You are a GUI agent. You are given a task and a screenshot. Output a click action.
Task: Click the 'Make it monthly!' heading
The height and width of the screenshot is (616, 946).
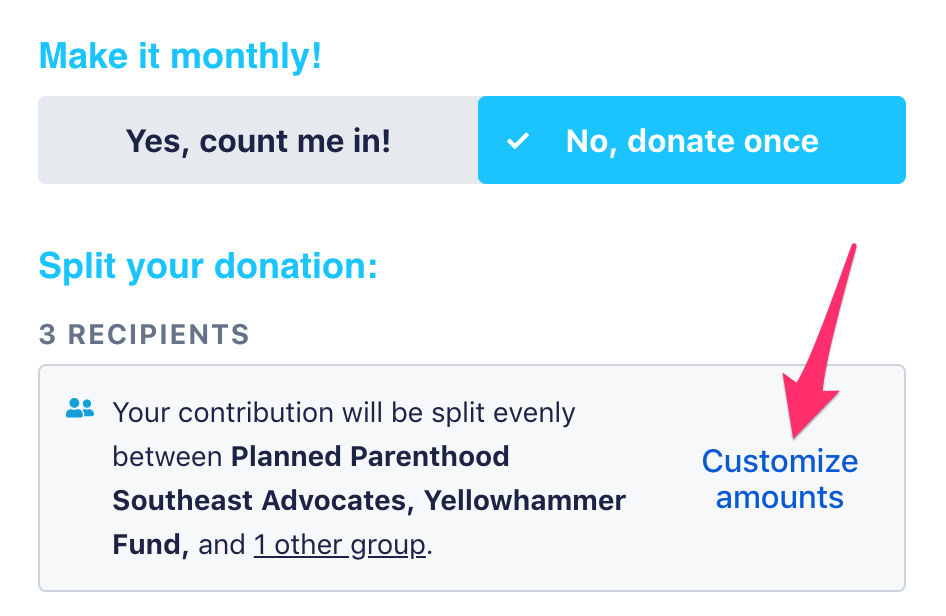click(180, 56)
